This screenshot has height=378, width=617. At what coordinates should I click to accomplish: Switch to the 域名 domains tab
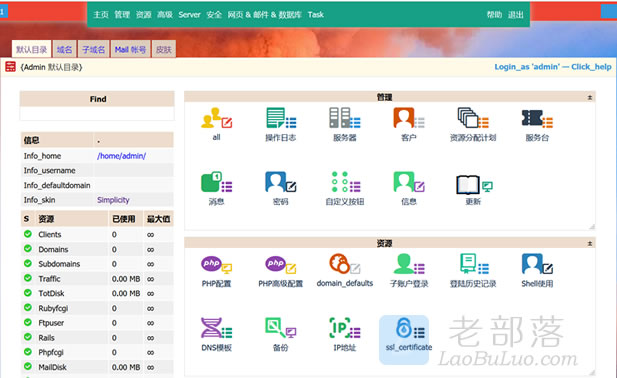tap(65, 49)
